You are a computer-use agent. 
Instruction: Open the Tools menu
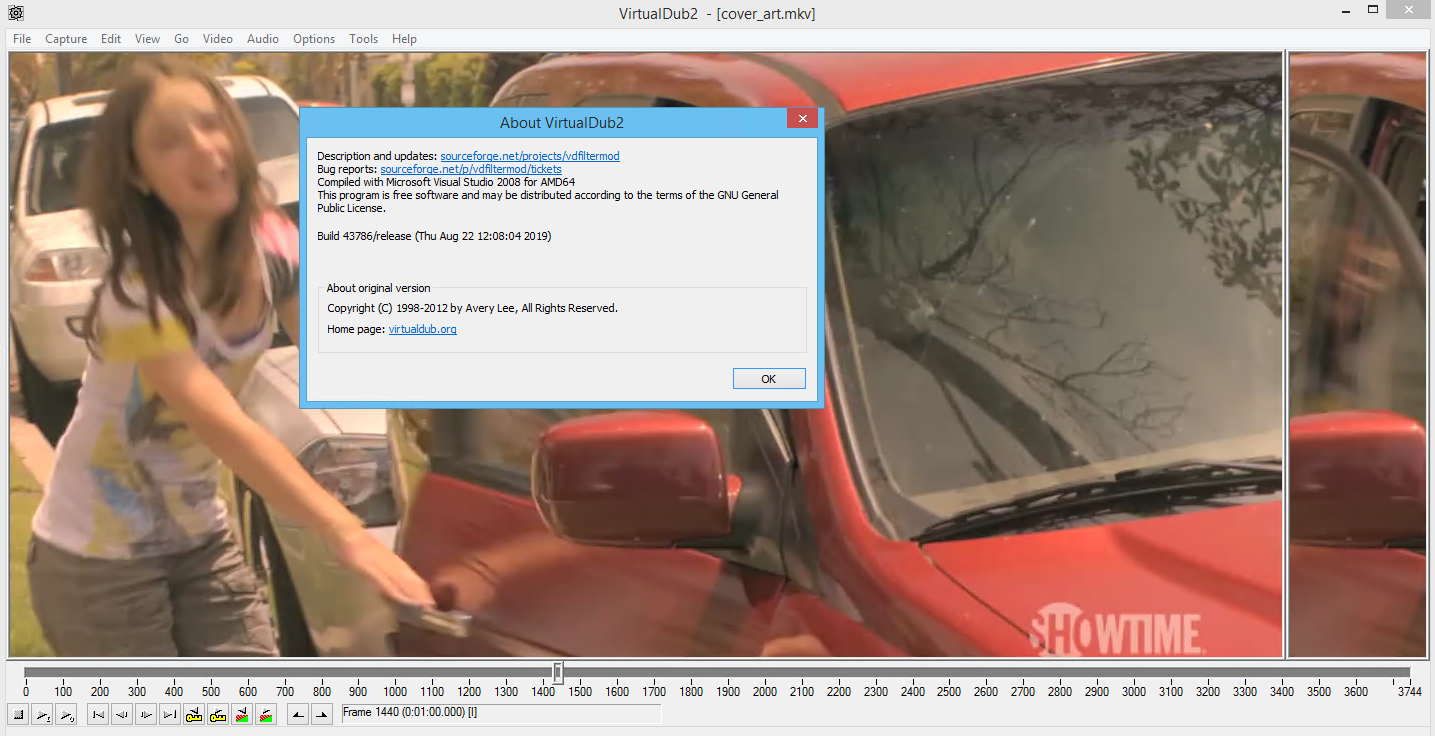[x=364, y=39]
